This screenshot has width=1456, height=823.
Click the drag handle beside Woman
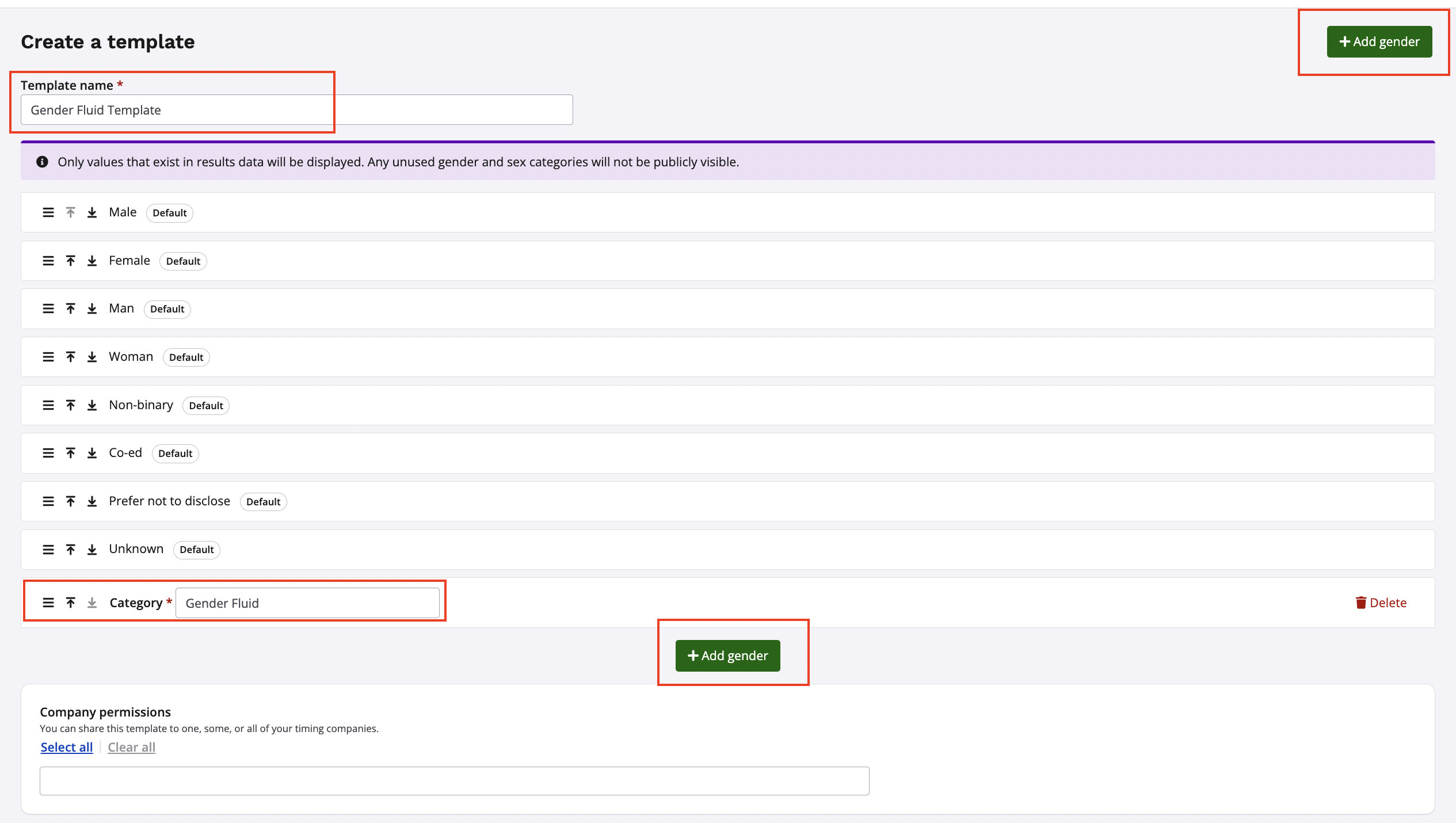tap(47, 356)
